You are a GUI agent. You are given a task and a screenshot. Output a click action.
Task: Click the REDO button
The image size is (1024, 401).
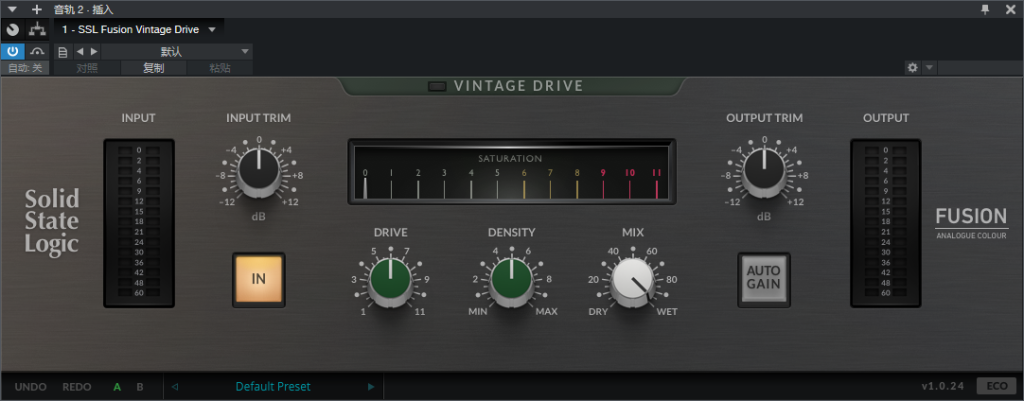(77, 387)
